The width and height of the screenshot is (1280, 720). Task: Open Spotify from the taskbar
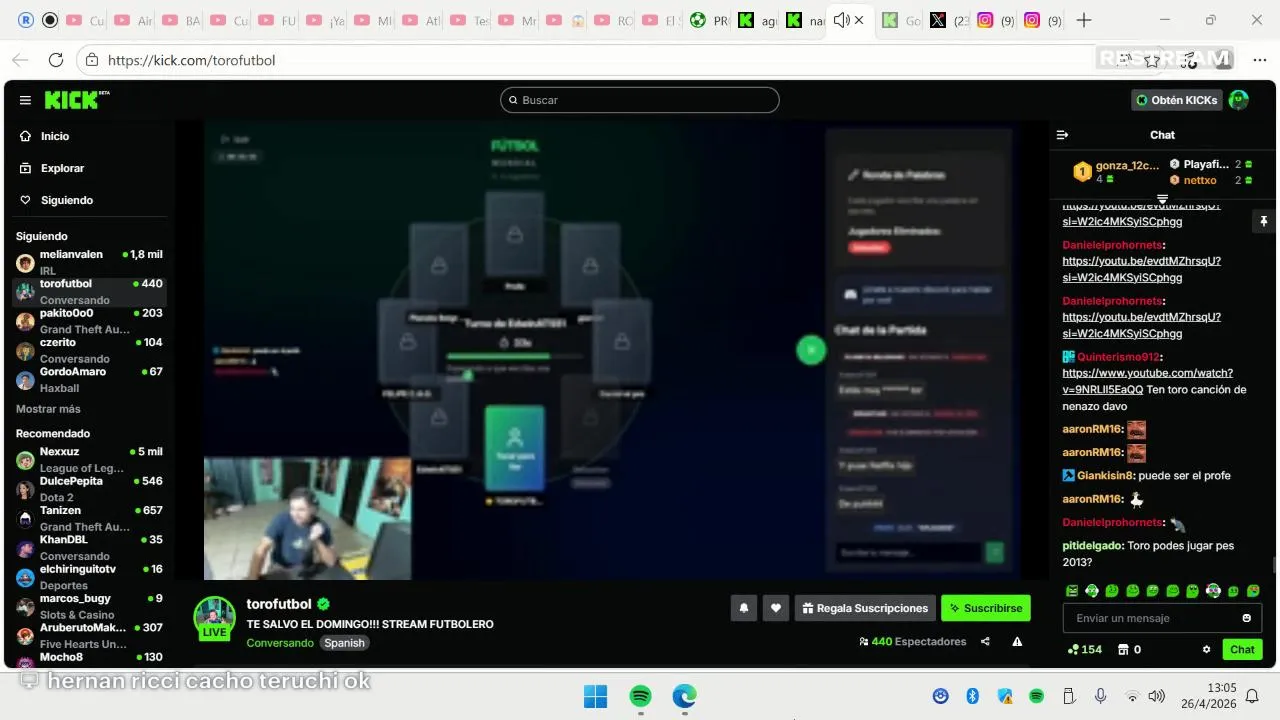640,696
